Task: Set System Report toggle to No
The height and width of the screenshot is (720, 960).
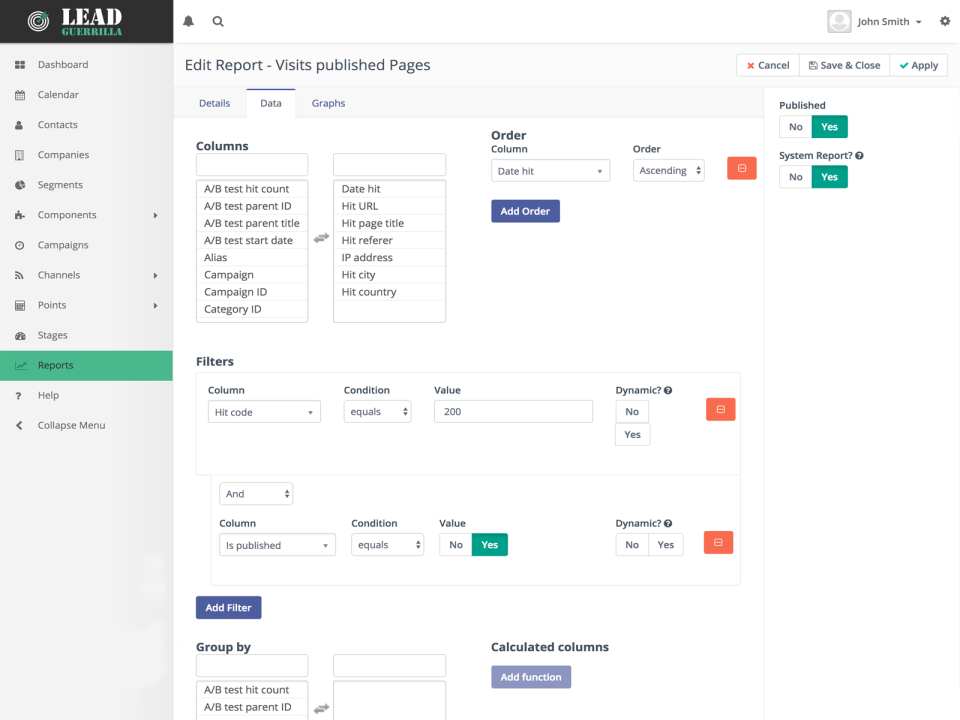Action: click(x=795, y=177)
